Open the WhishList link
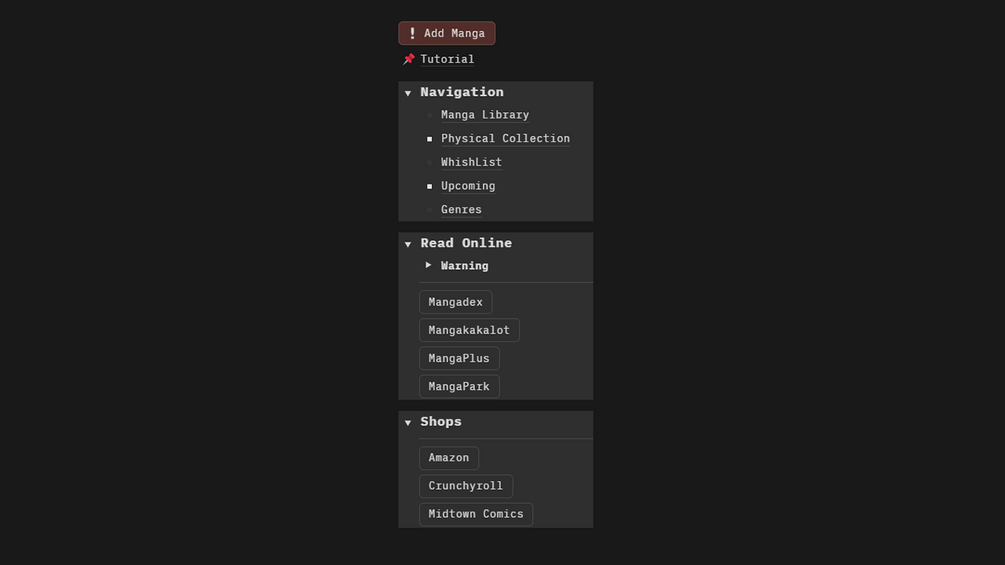This screenshot has height=565, width=1005. (x=471, y=162)
